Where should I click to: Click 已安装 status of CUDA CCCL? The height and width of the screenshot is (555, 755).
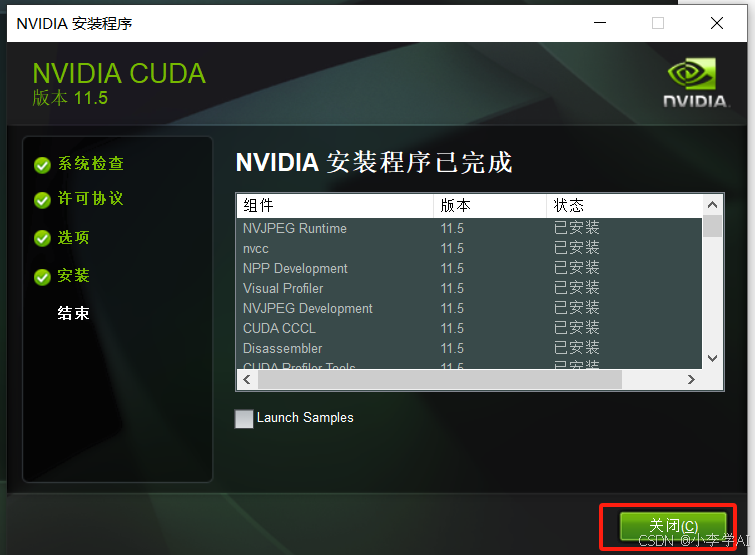[x=576, y=328]
